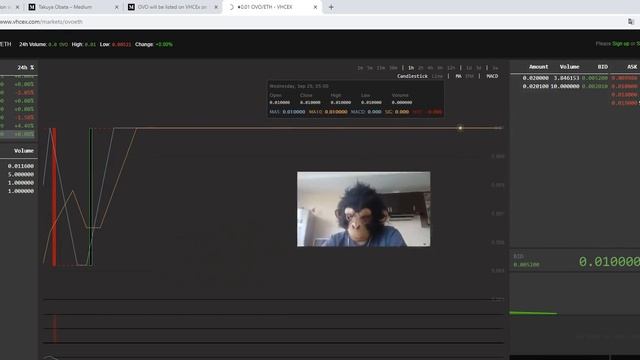The image size is (640, 360).
Task: Select the 30m chart timeframe
Action: click(x=393, y=68)
